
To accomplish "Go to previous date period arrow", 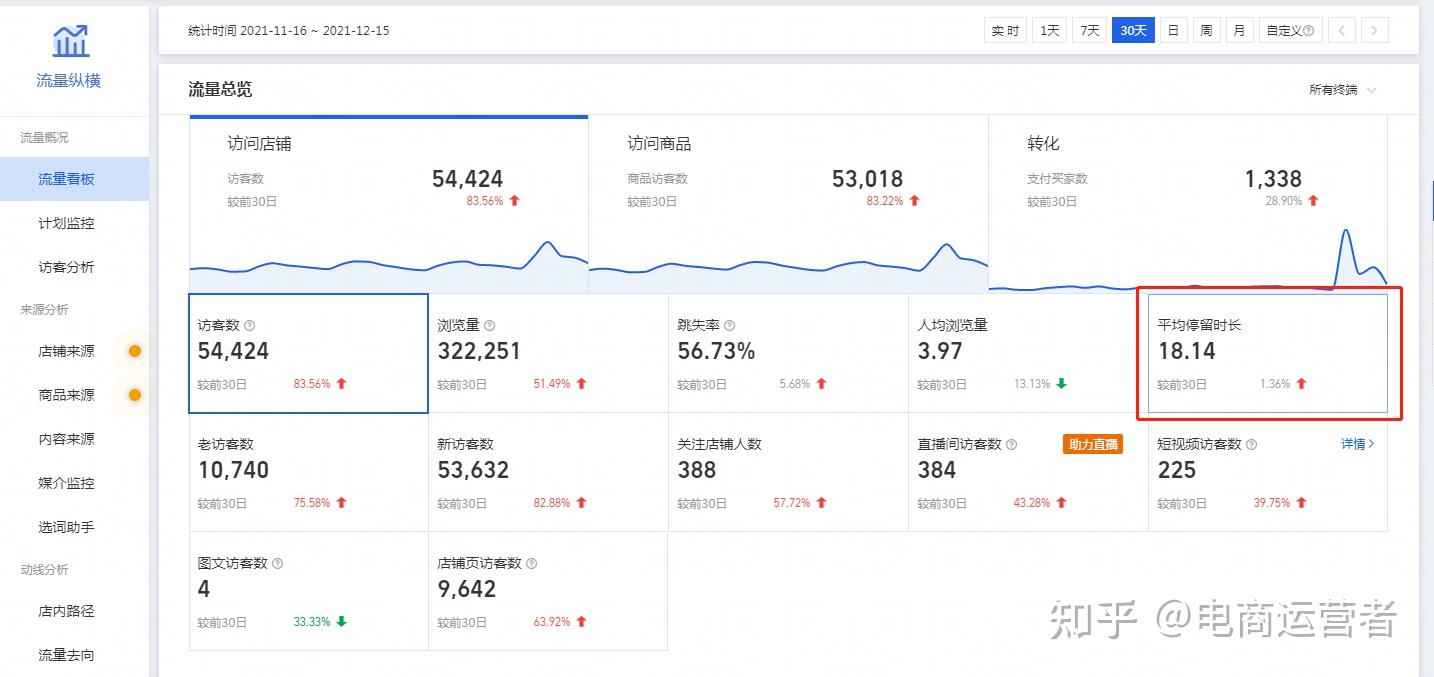I will pos(1342,31).
